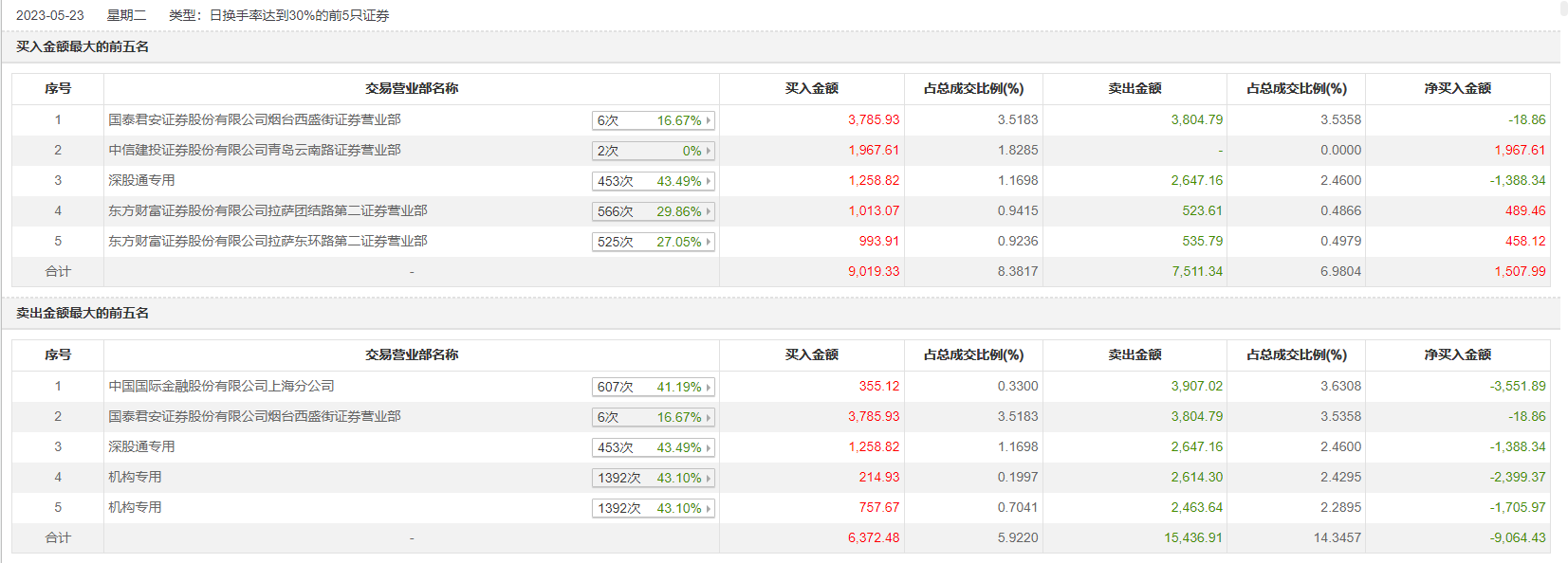Screen dimensions: 1568x563
Task: Expand "6次 16.67%" dropdown in the buy table
Action: point(653,120)
